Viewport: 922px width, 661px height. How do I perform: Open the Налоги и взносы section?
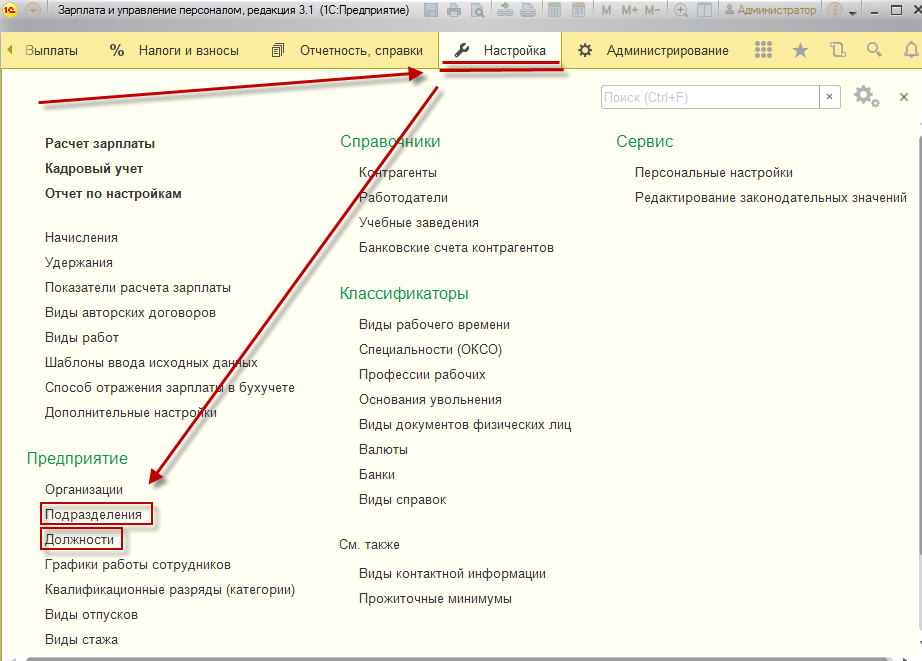coord(188,50)
